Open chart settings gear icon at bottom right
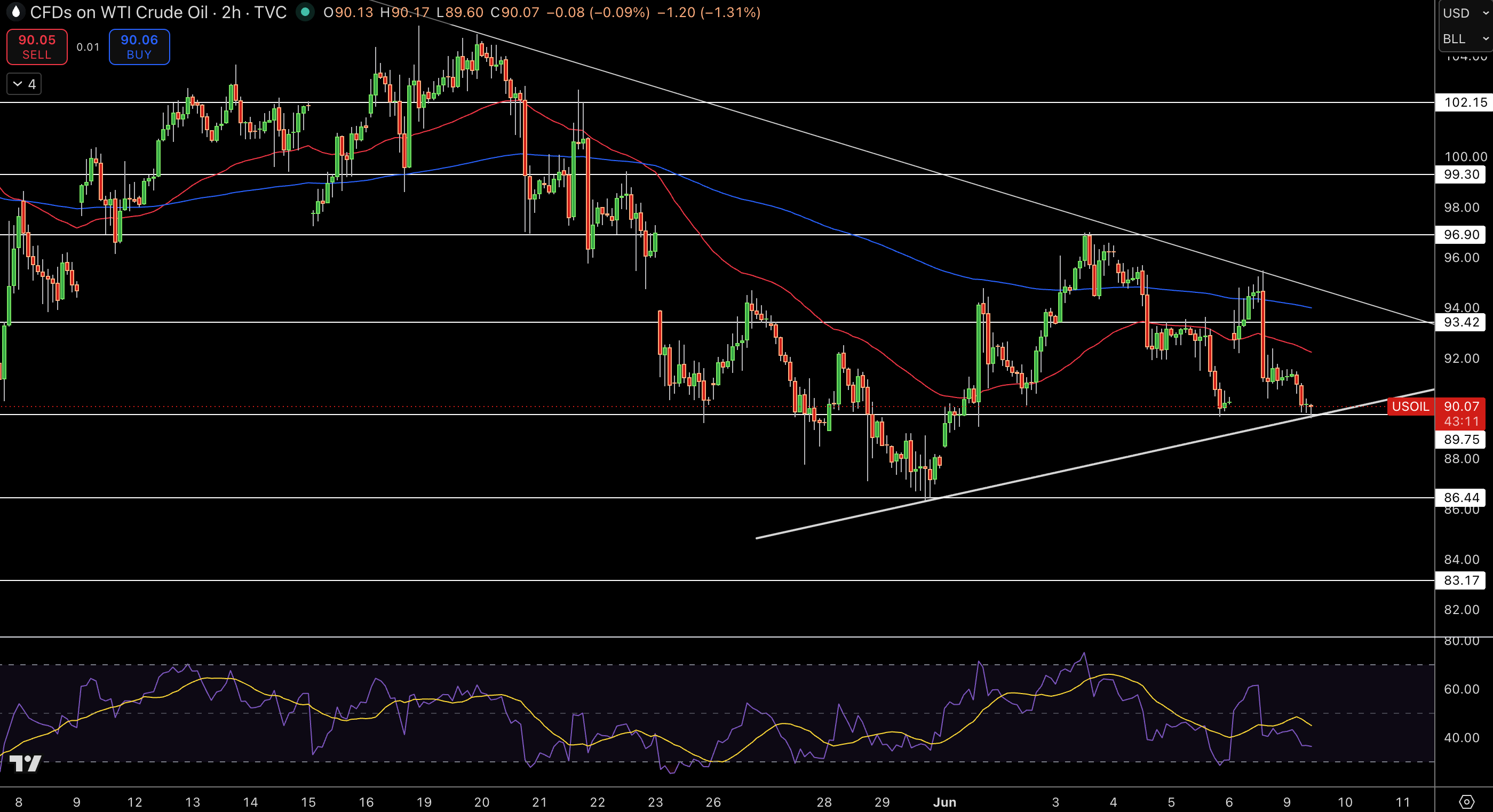 1466,801
